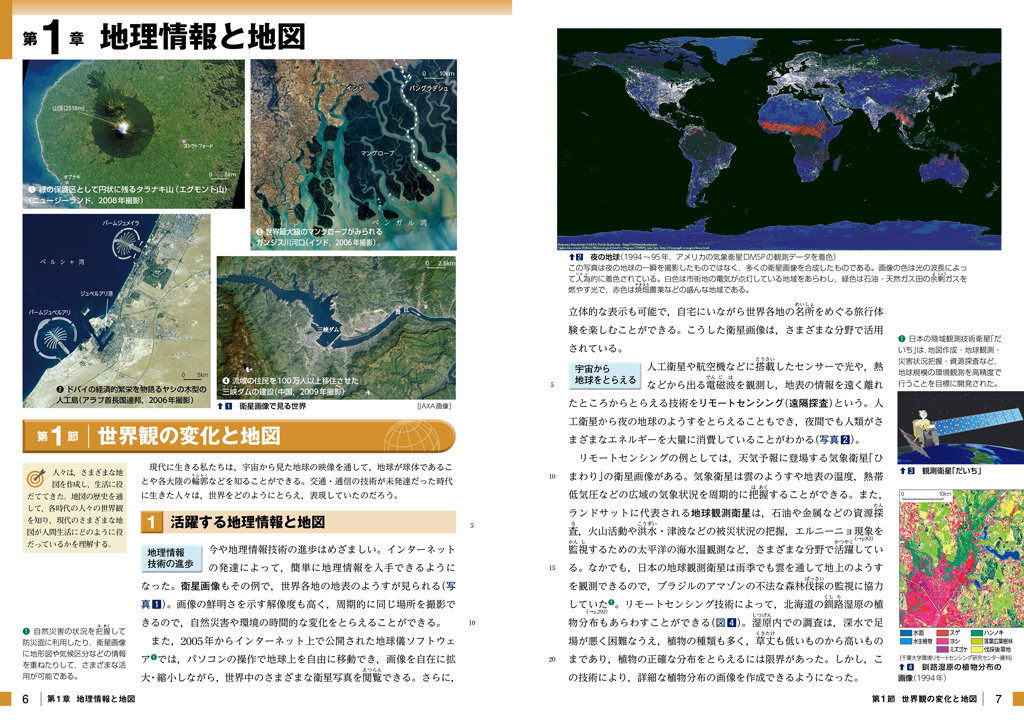Click the figure 1 marker beside 衛星画像で見る世界
Screen dimensions: 1024x723
pyautogui.click(x=225, y=406)
